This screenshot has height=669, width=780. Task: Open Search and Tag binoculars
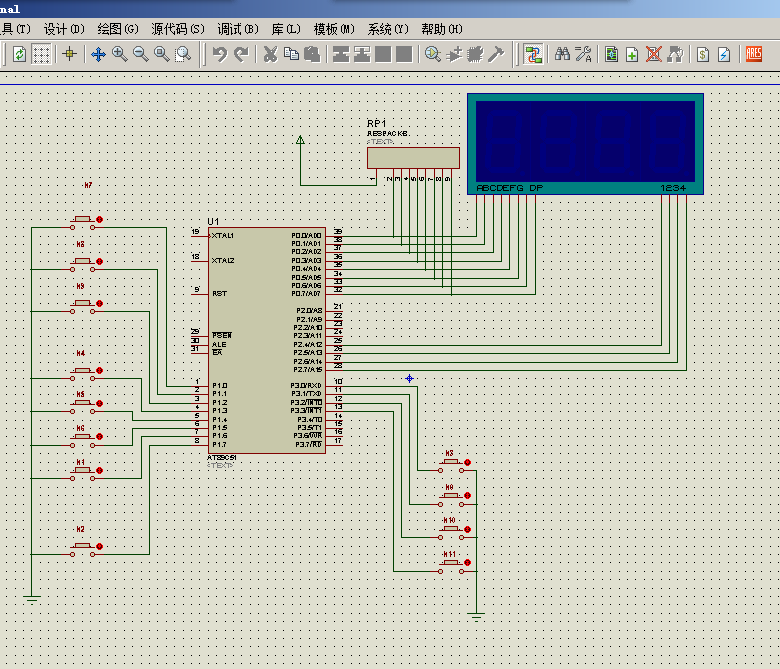562,54
